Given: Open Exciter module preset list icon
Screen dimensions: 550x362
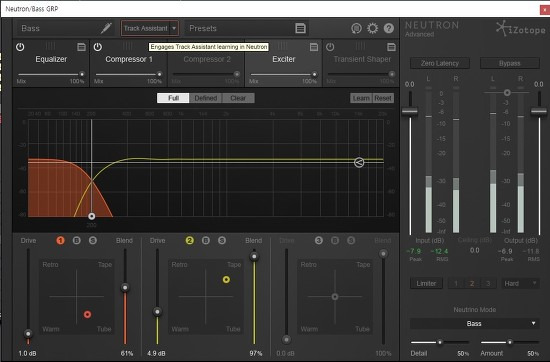Looking at the screenshot, I should (x=314, y=47).
